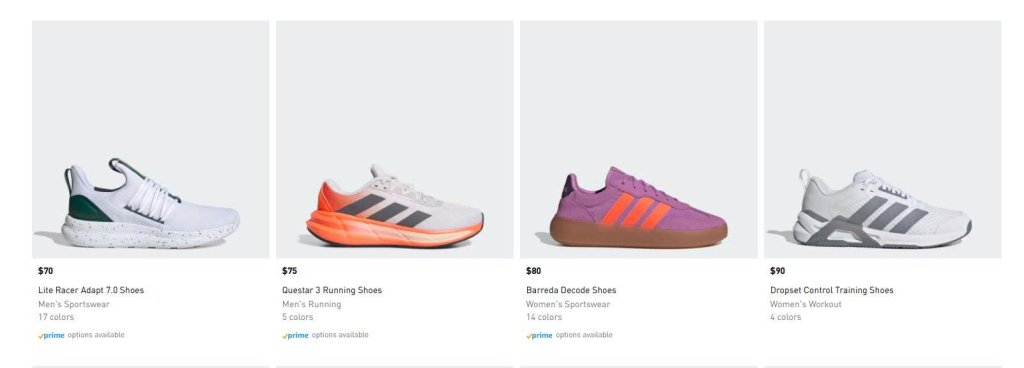The height and width of the screenshot is (368, 1024).
Task: Click the Questar 3 Running Shoes title
Action: point(332,290)
